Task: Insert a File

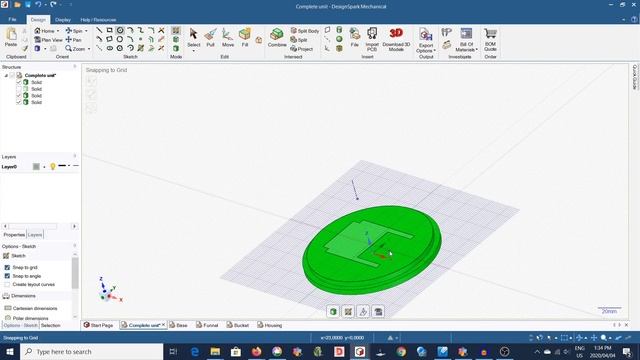Action: [355, 38]
